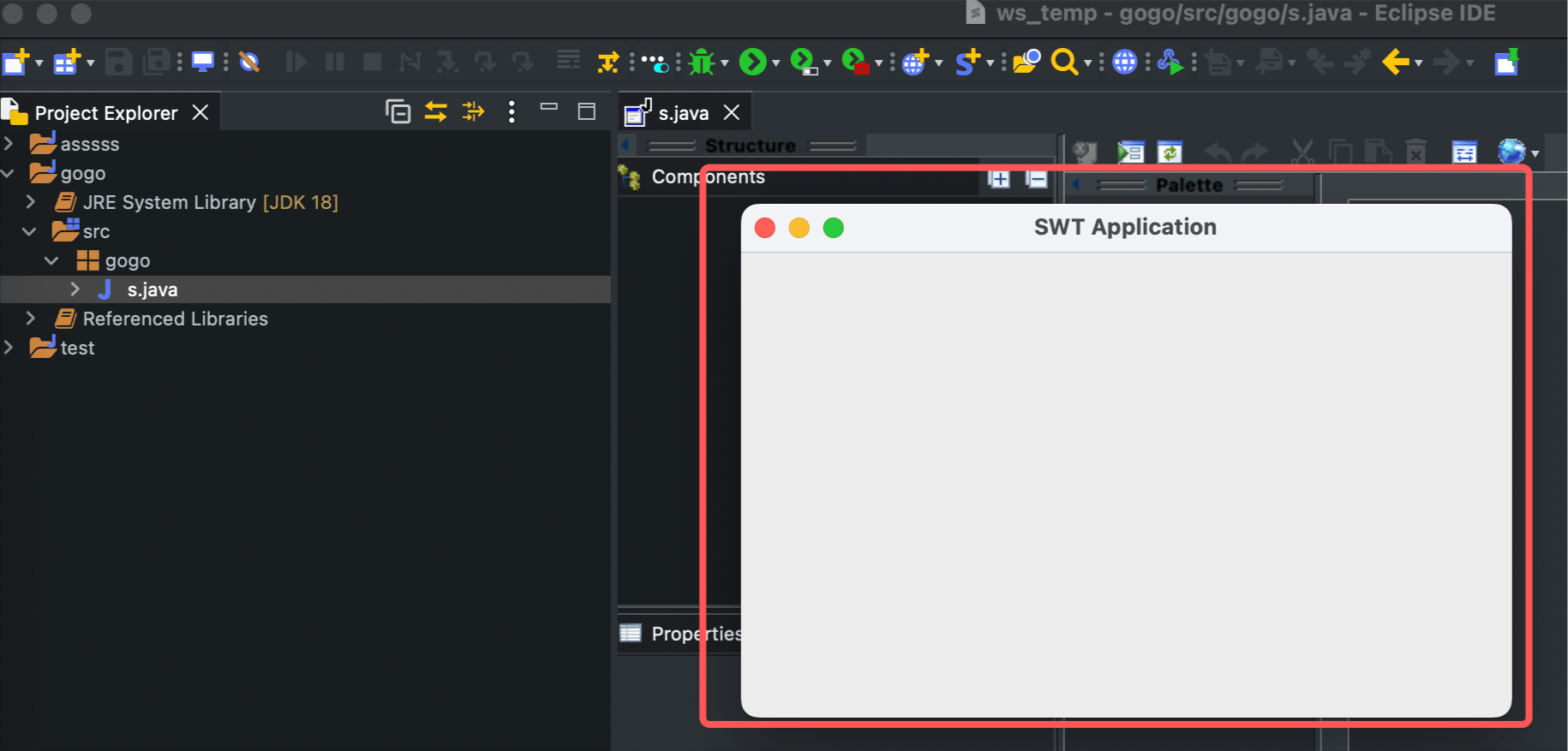Click the Palette panel header
The image size is (1568, 751).
[x=1189, y=185]
